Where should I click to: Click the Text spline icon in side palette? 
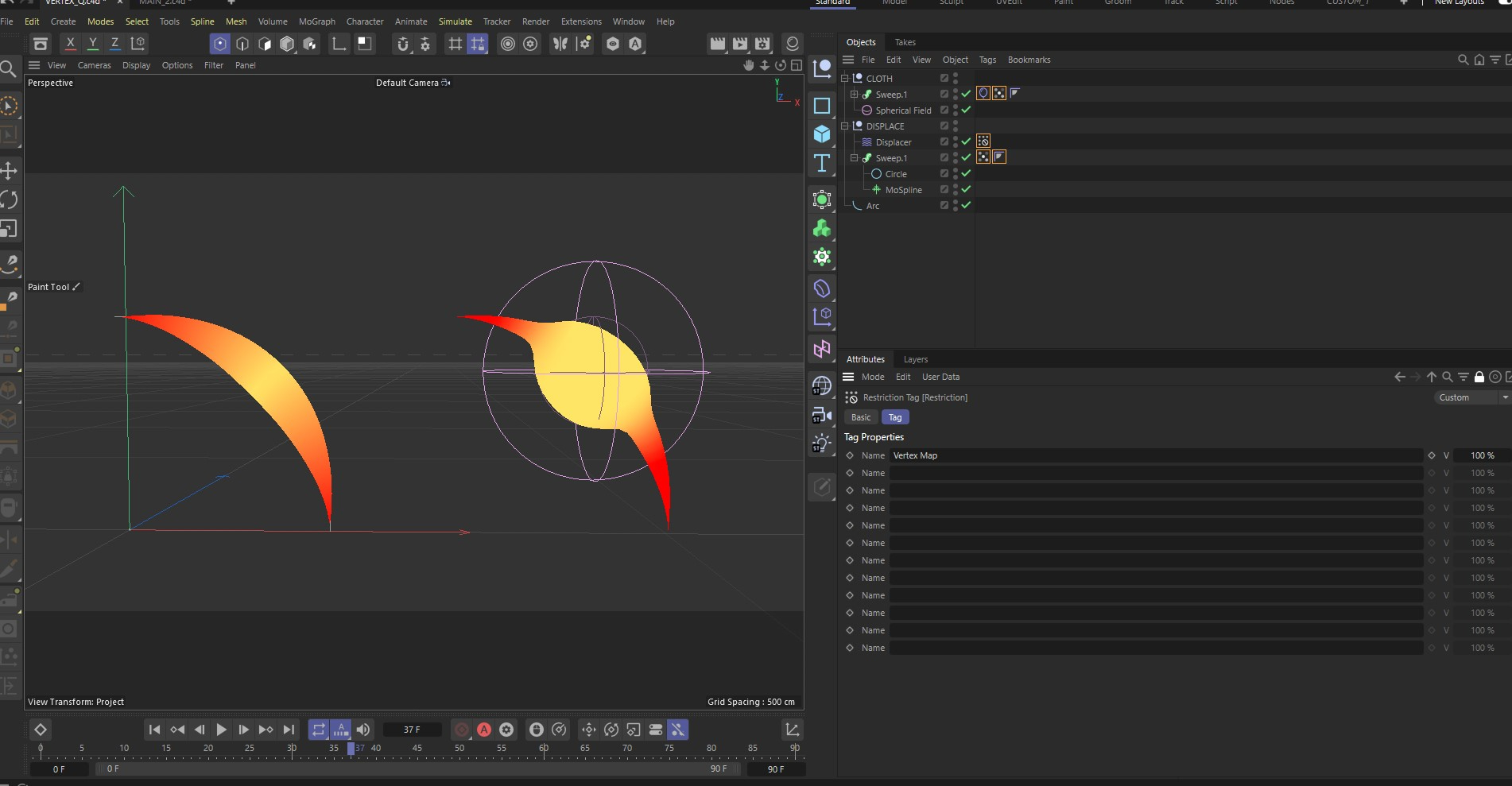point(822,164)
